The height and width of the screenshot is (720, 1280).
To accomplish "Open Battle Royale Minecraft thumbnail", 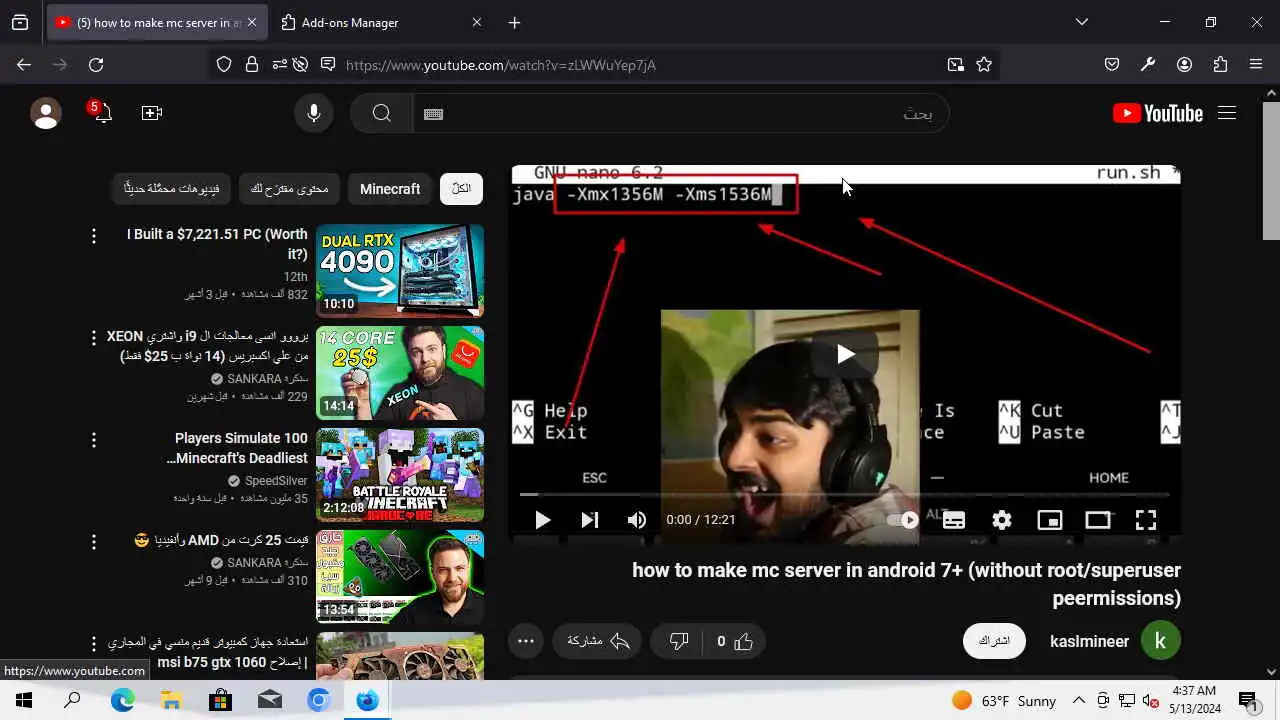I will [x=400, y=475].
